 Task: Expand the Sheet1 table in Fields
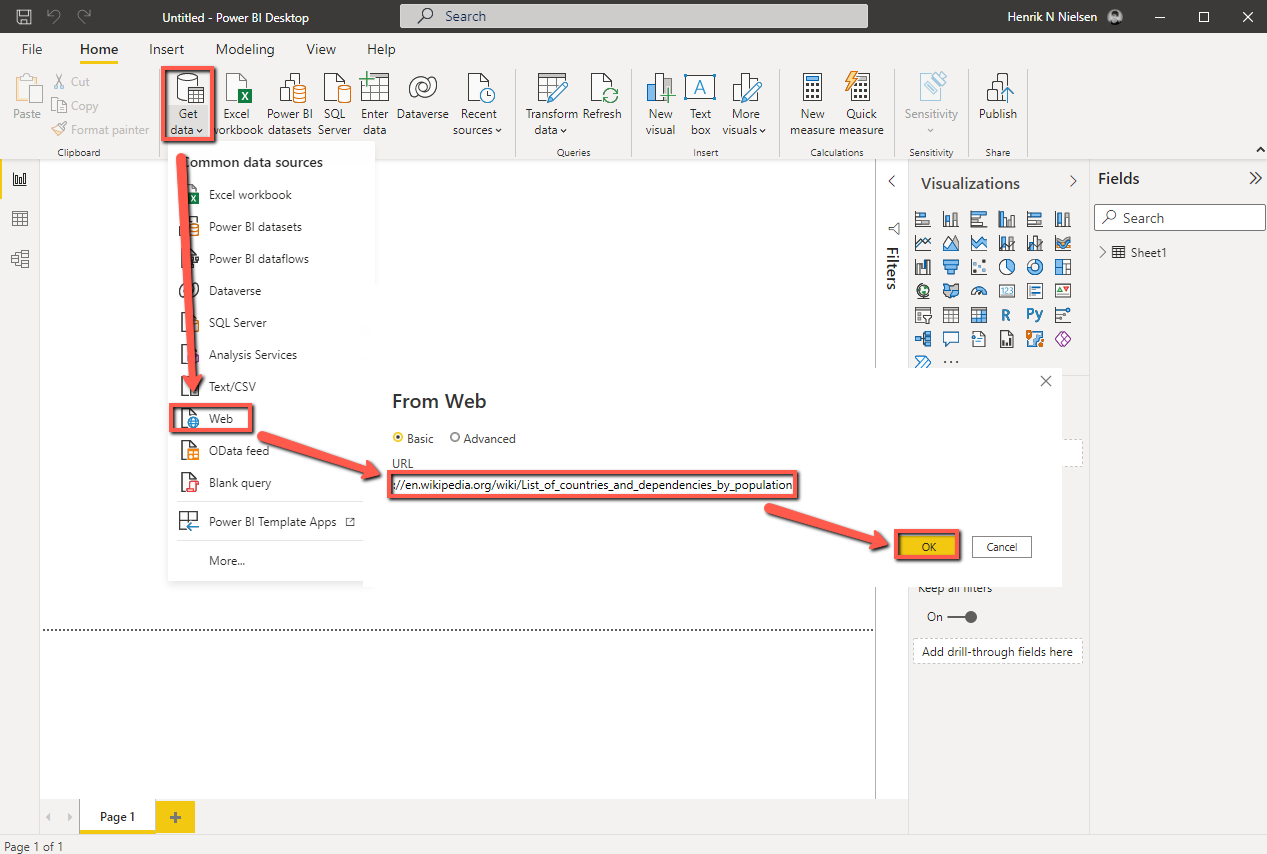tap(1103, 253)
